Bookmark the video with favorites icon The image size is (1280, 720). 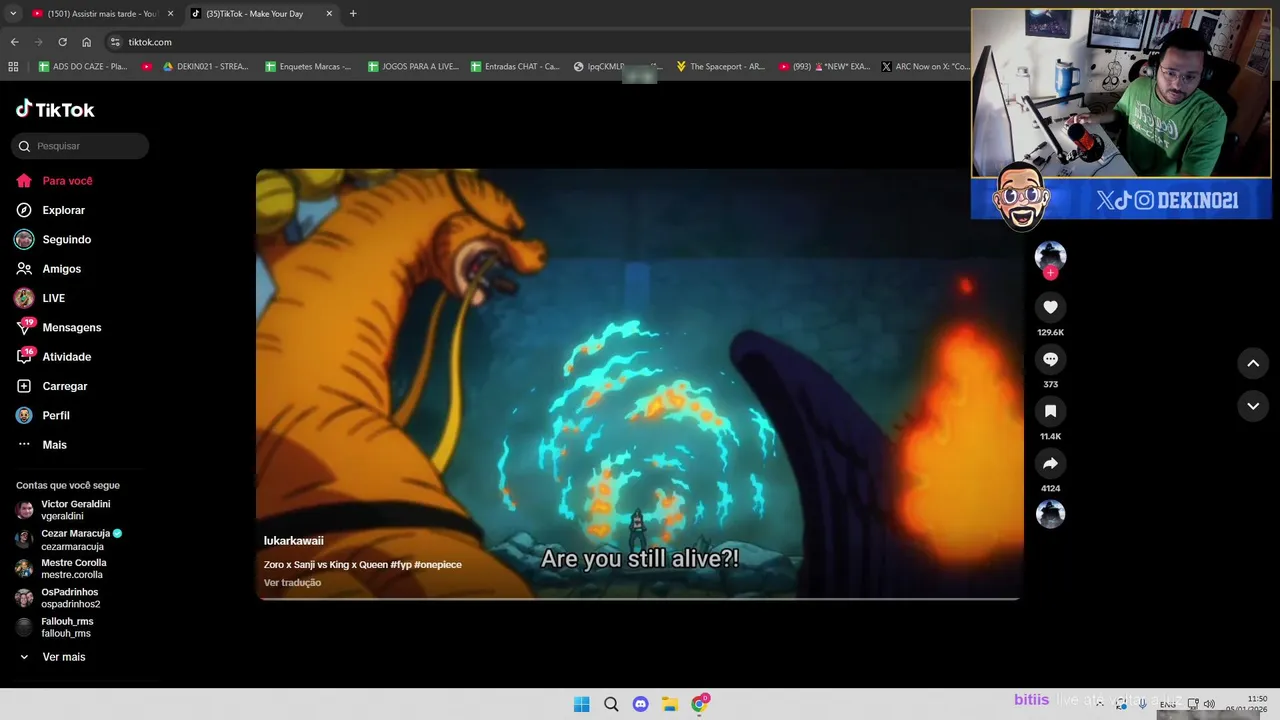point(1050,411)
